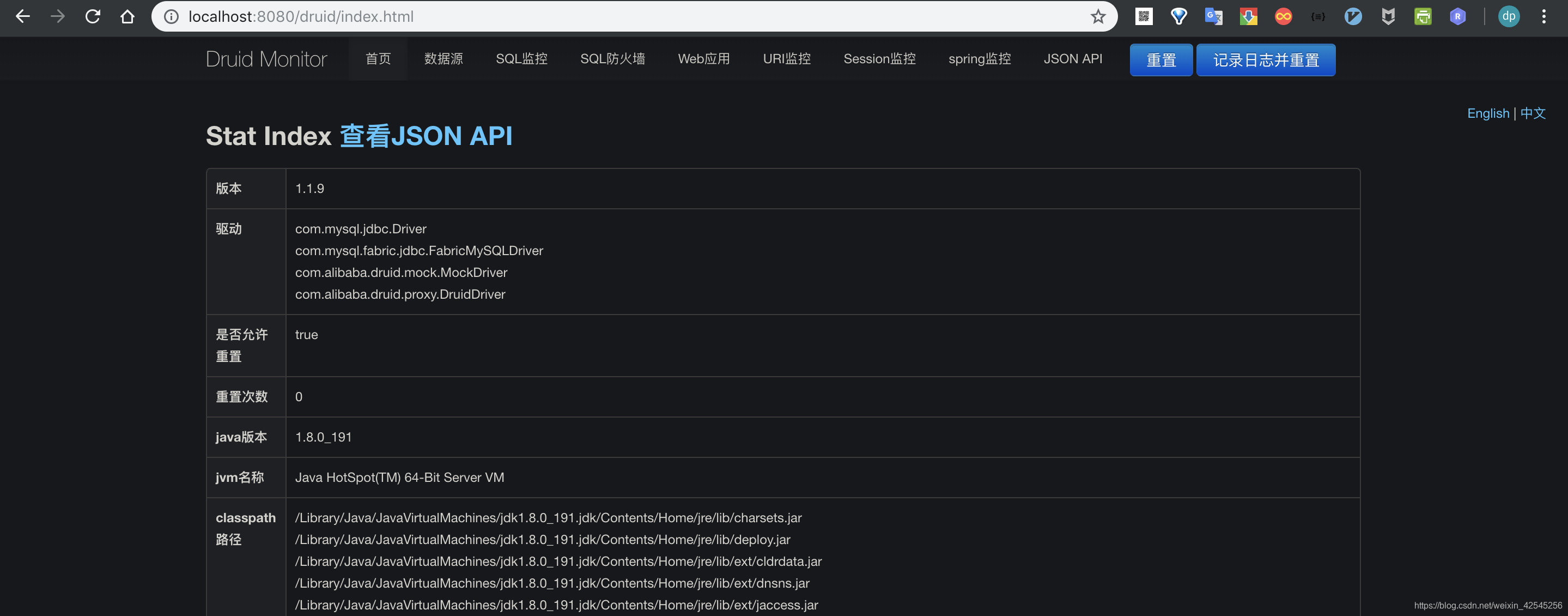Bookmark this page with the star
This screenshot has height=616, width=1568.
(x=1097, y=16)
